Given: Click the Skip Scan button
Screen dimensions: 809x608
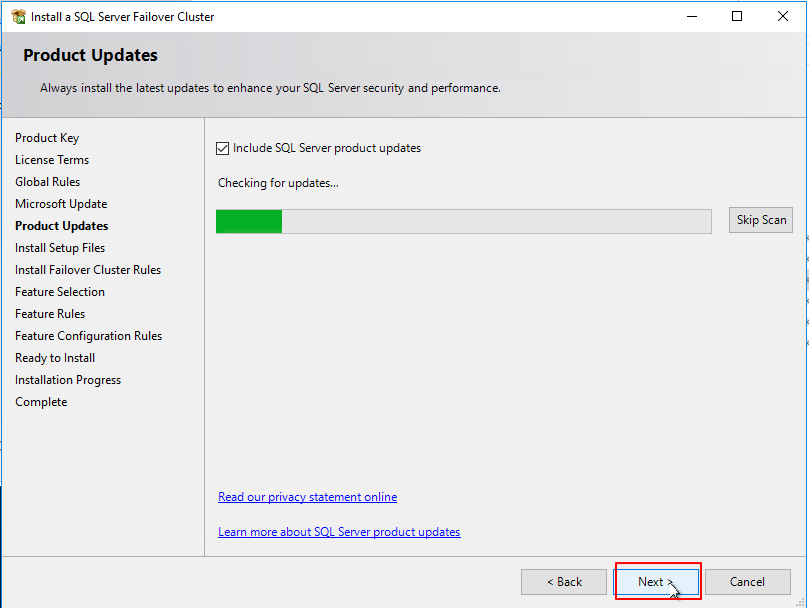Looking at the screenshot, I should (x=760, y=220).
